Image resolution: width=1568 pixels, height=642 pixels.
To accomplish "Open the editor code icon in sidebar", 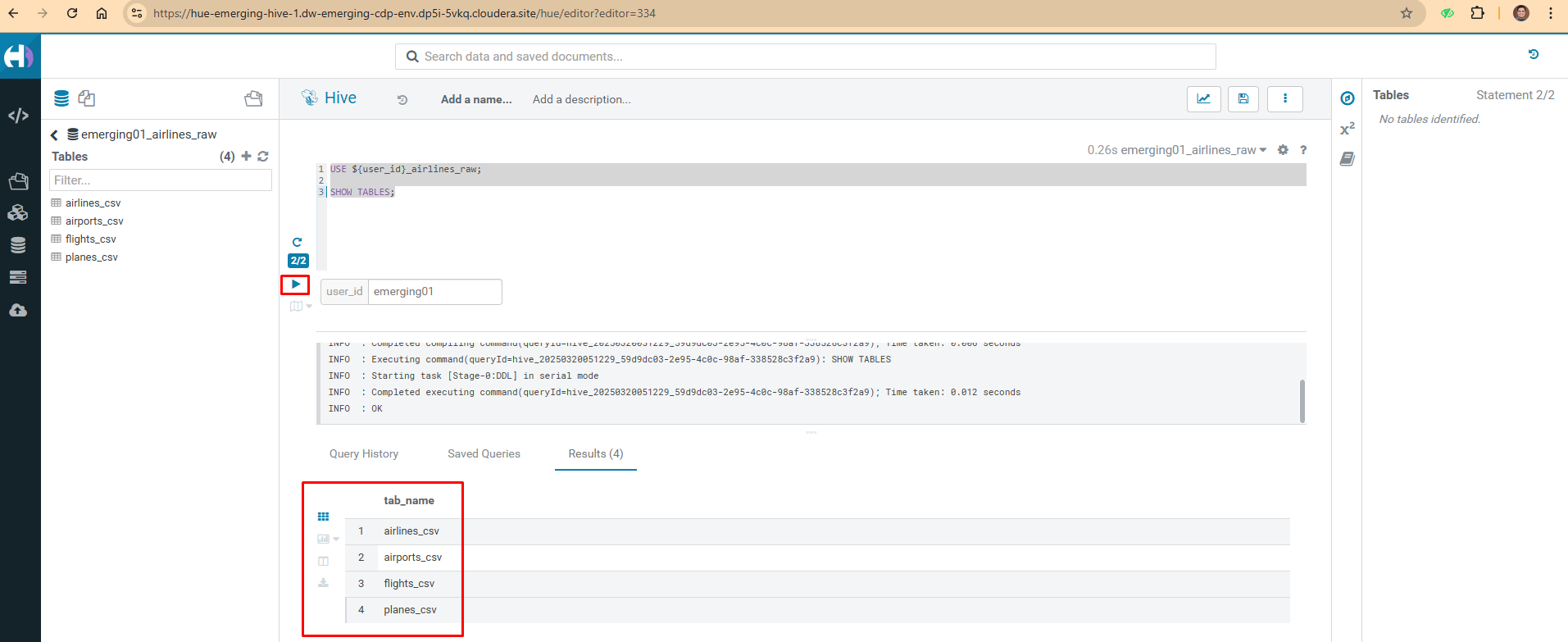I will (18, 116).
